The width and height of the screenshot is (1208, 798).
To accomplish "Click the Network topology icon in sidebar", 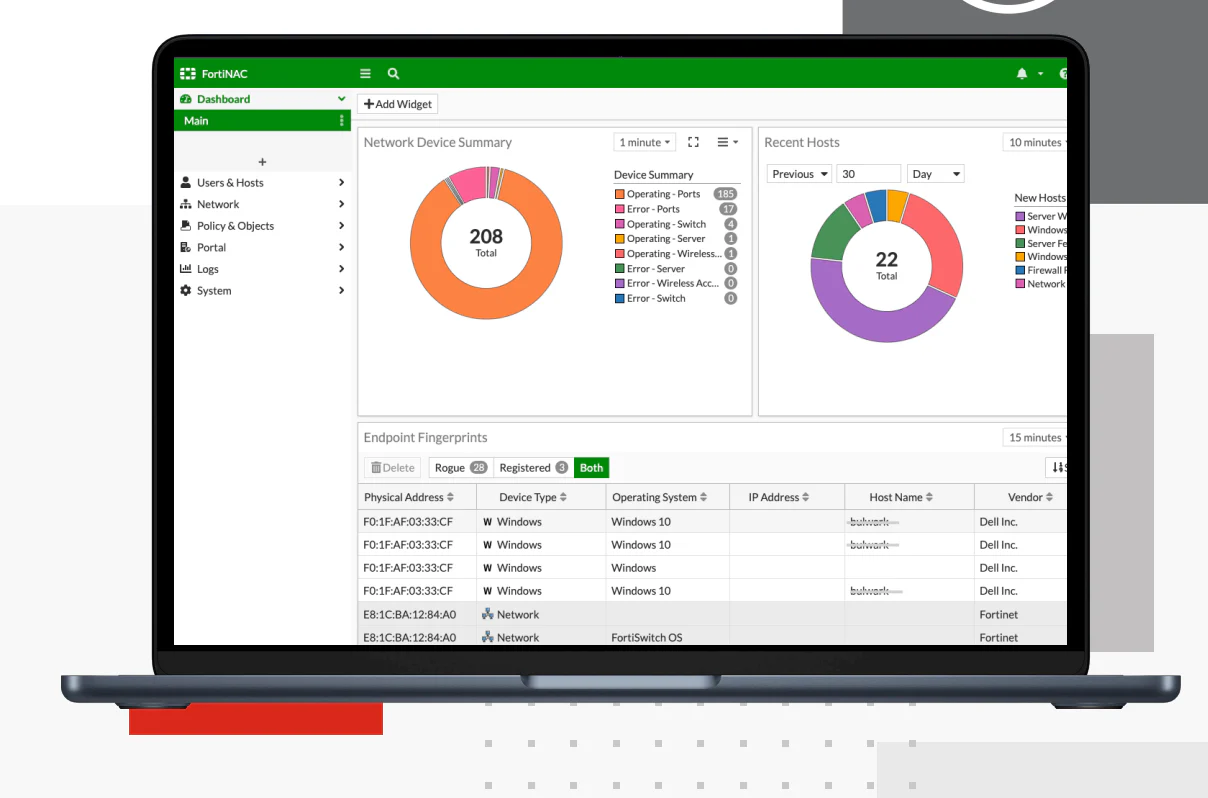I will (x=186, y=204).
